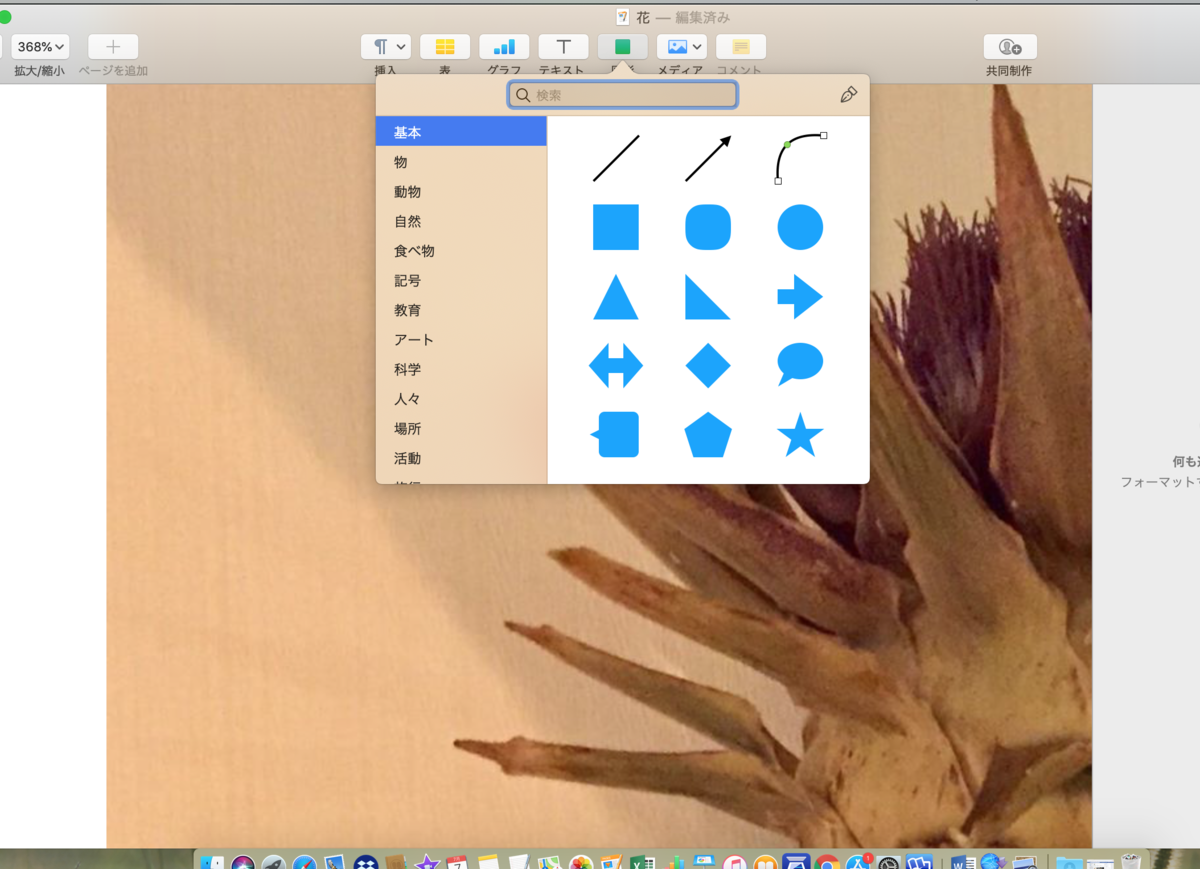The image size is (1200, 869).
Task: Select the 基本 shape category
Action: coord(461,132)
